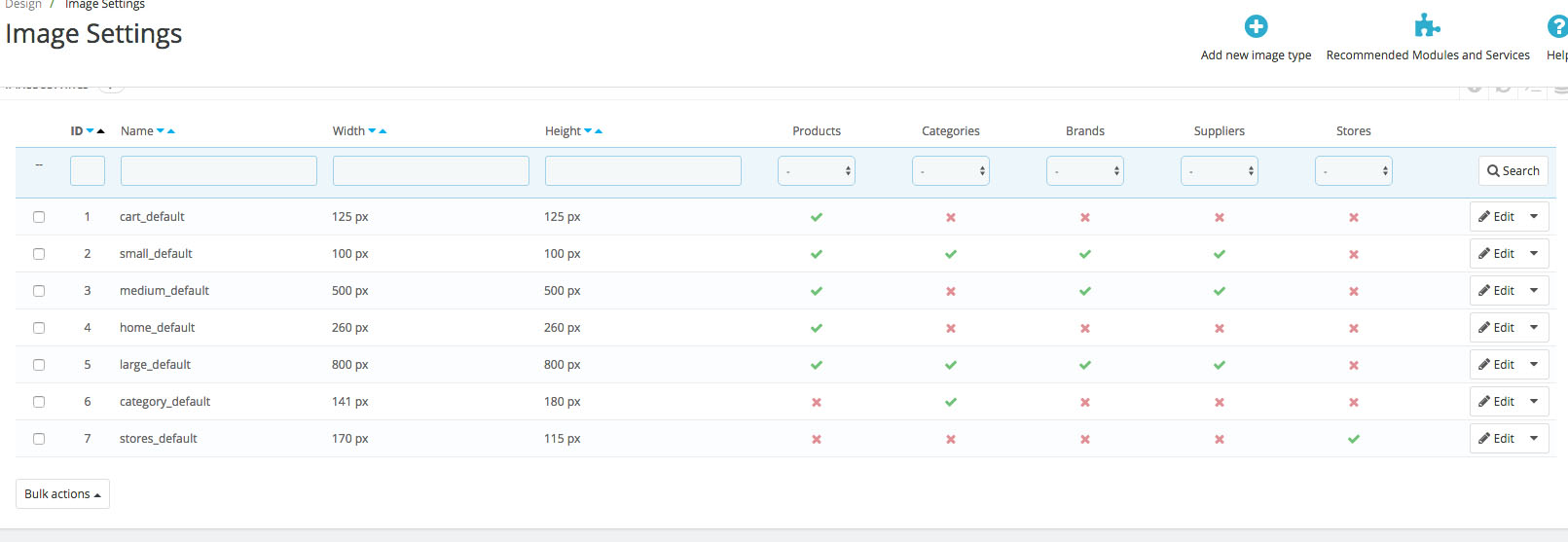
Task: Edit the category_default image type
Action: 1497,402
